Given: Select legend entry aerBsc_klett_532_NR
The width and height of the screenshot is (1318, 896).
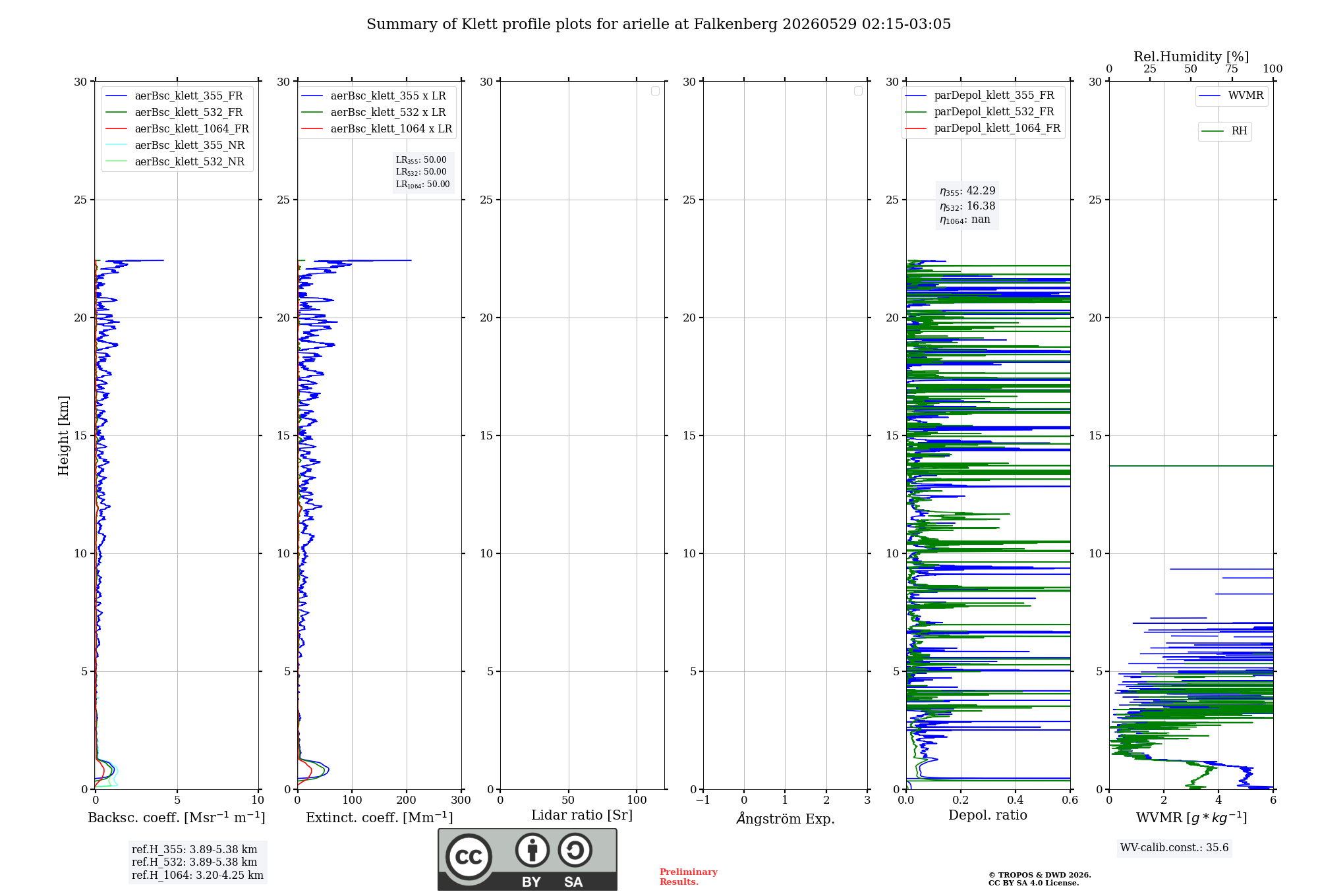Looking at the screenshot, I should [177, 162].
